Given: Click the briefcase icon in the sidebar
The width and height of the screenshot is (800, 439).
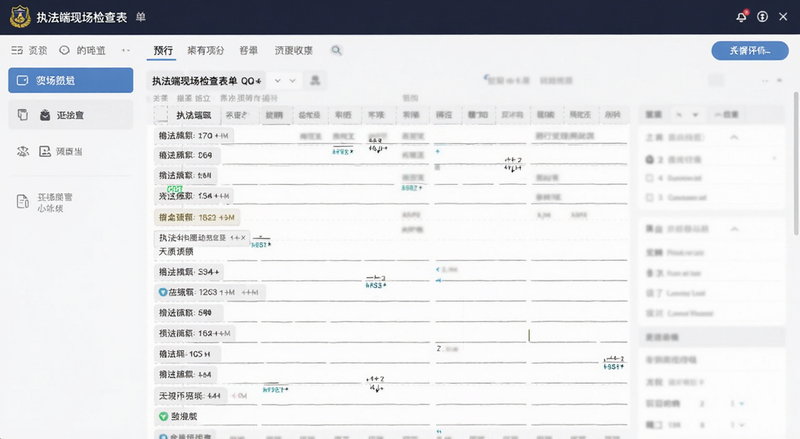Looking at the screenshot, I should 45,115.
